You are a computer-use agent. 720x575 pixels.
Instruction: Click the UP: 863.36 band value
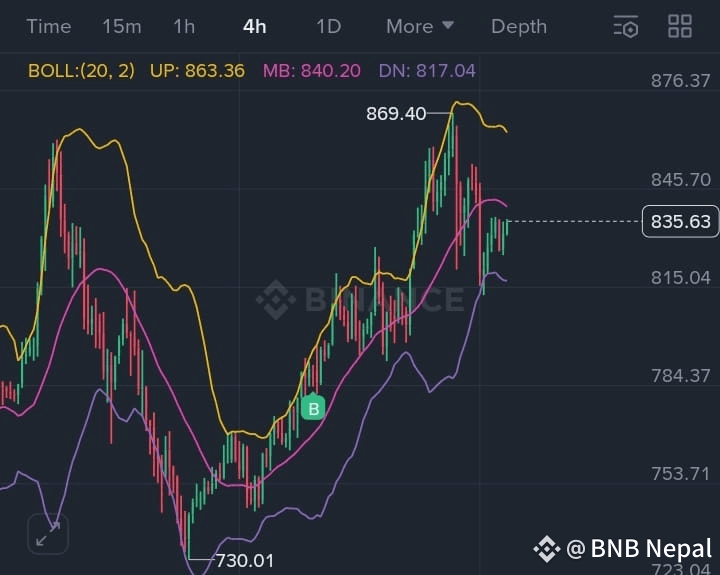197,71
